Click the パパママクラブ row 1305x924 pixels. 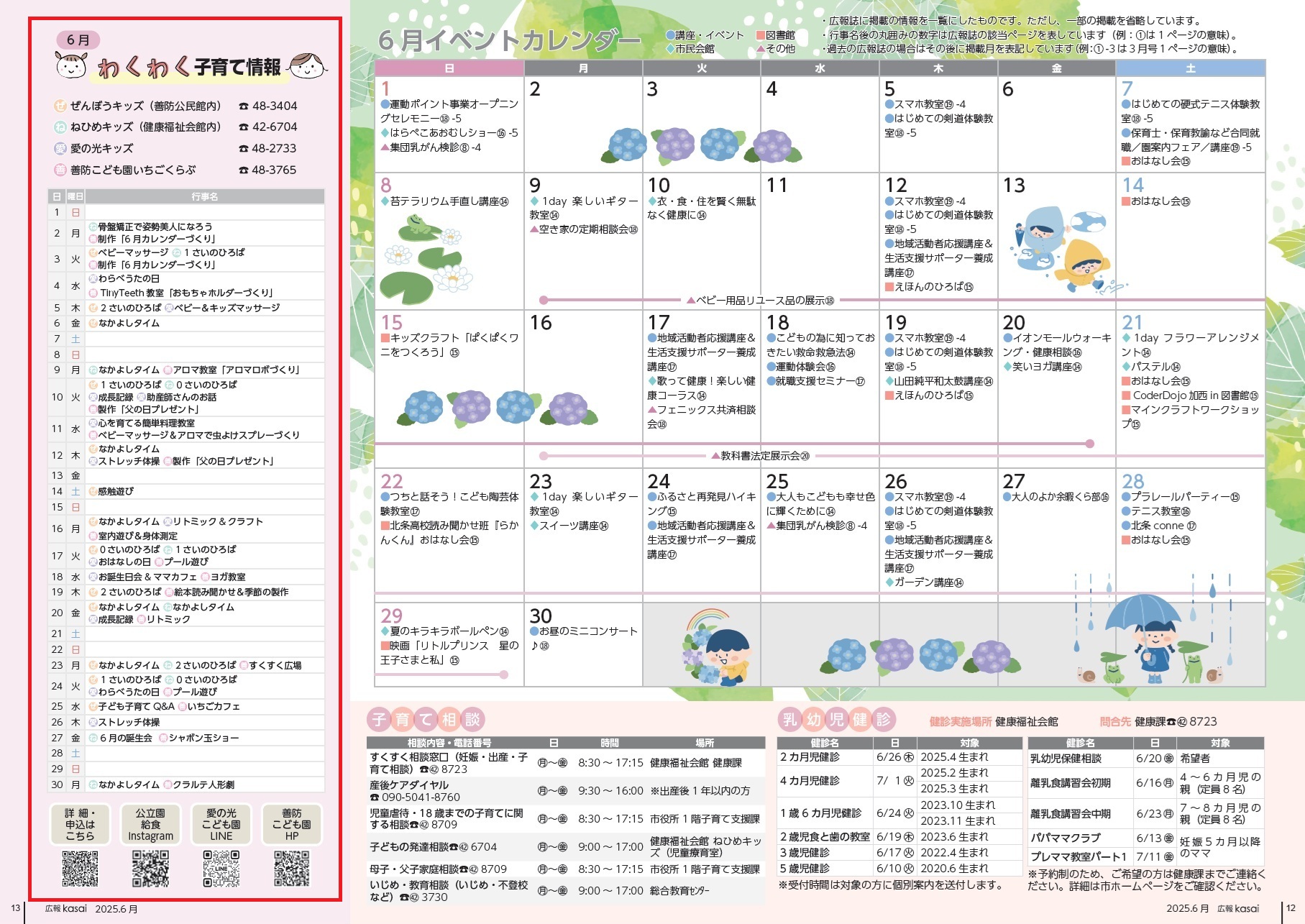[1146, 839]
